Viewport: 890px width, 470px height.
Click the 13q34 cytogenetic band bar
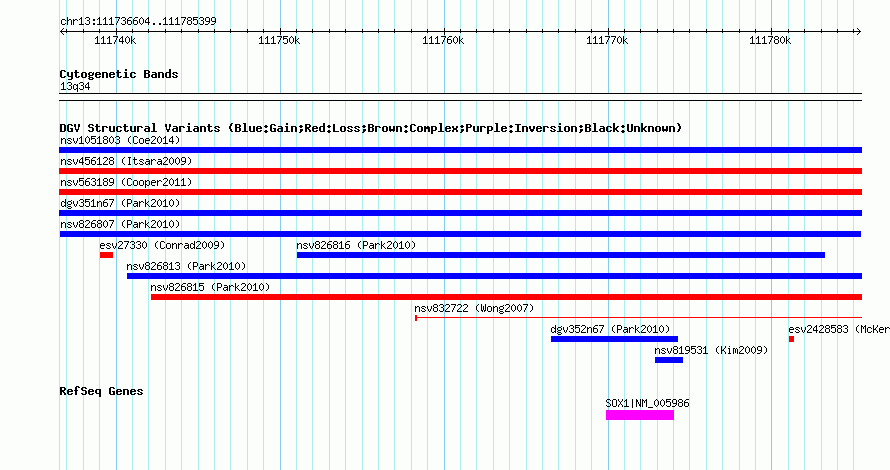pos(460,97)
